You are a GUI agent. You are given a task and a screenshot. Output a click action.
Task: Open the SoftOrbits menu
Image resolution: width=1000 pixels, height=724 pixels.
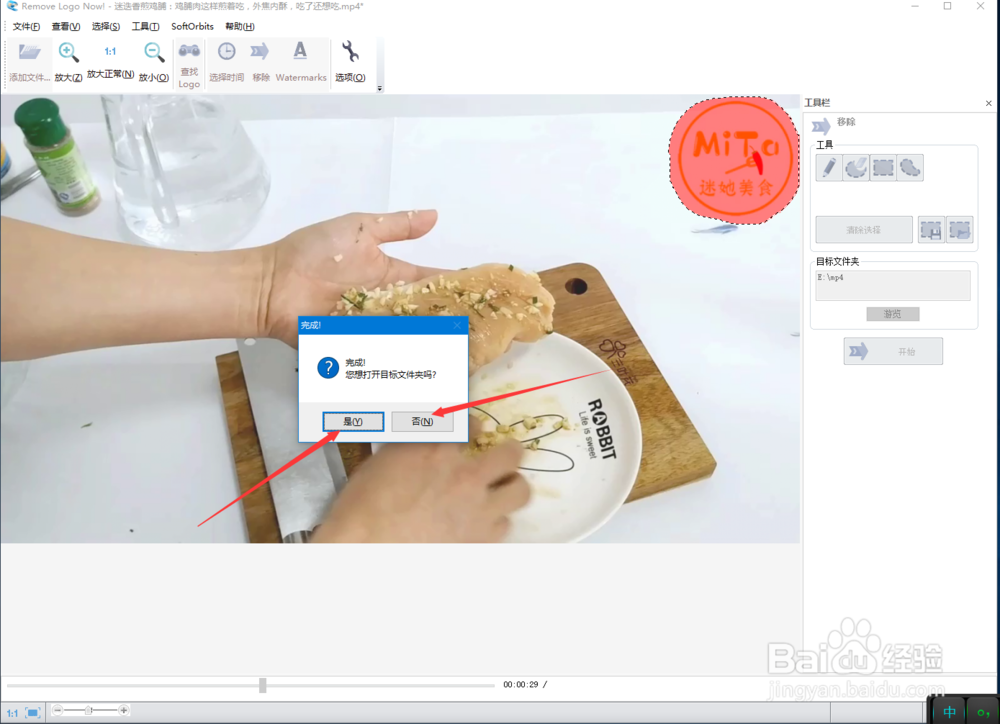192,26
